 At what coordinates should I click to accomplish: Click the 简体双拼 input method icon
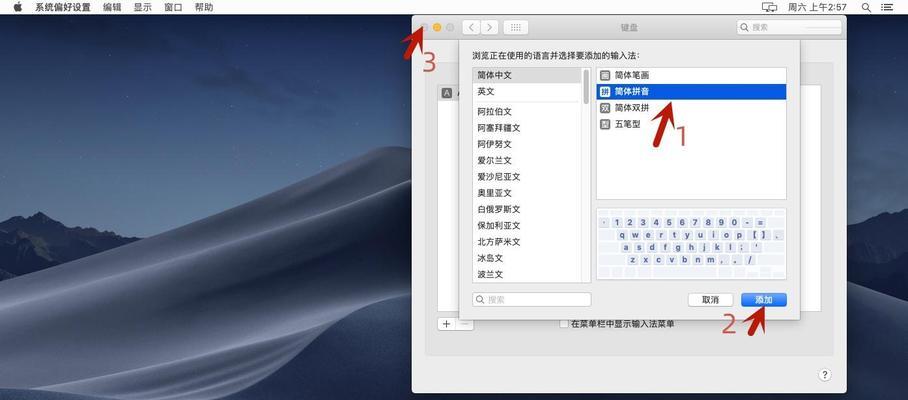point(605,108)
